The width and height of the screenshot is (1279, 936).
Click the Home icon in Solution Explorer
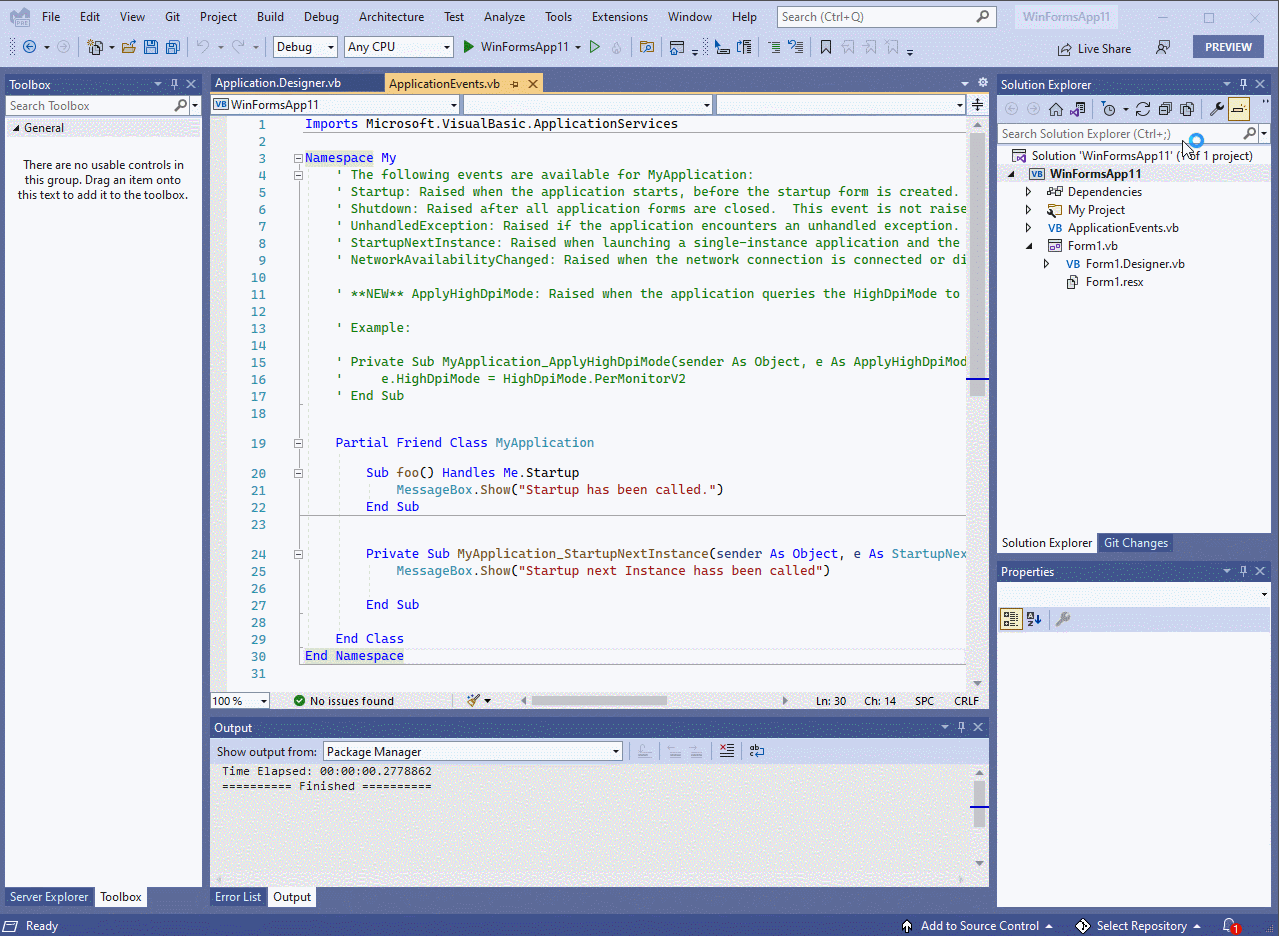coord(1056,109)
